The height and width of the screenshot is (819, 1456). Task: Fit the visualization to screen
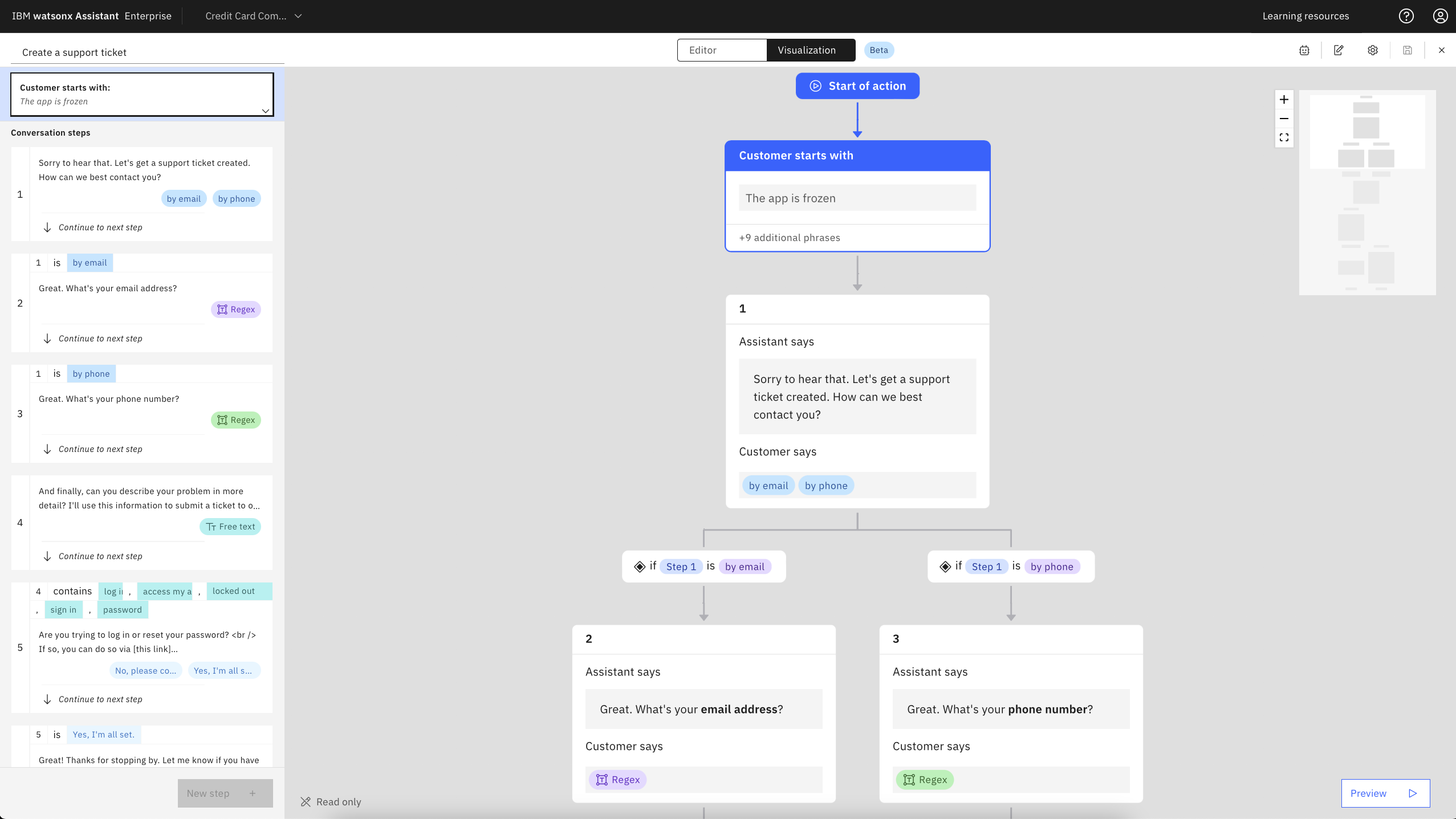(x=1285, y=137)
